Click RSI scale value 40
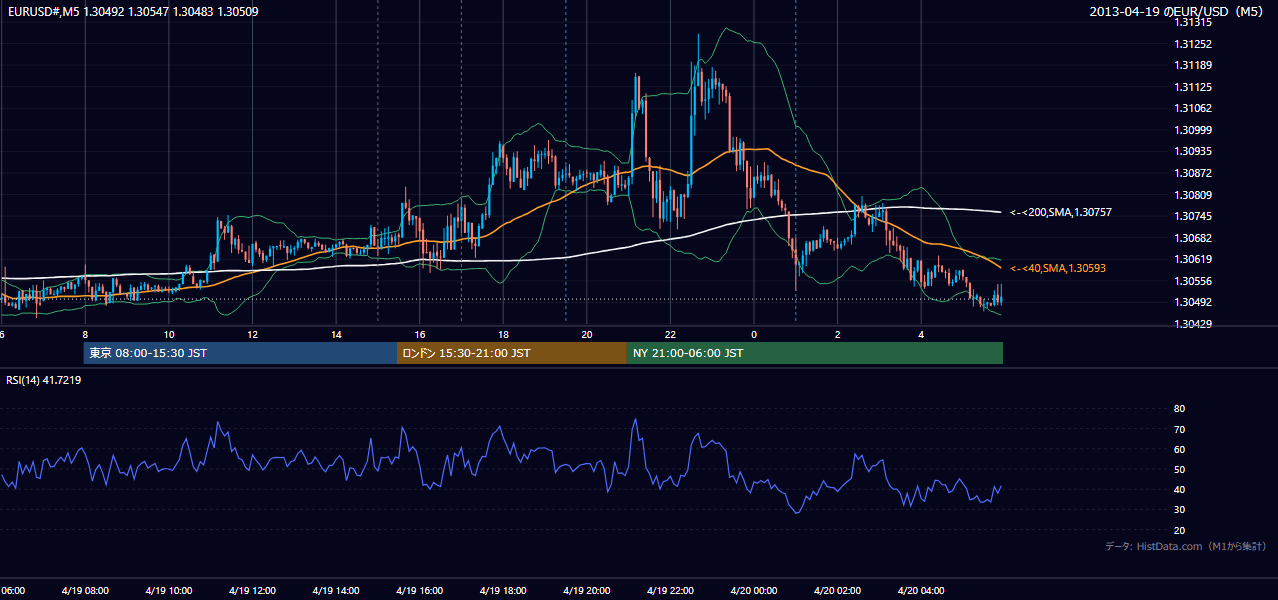This screenshot has width=1278, height=600. 1179,489
